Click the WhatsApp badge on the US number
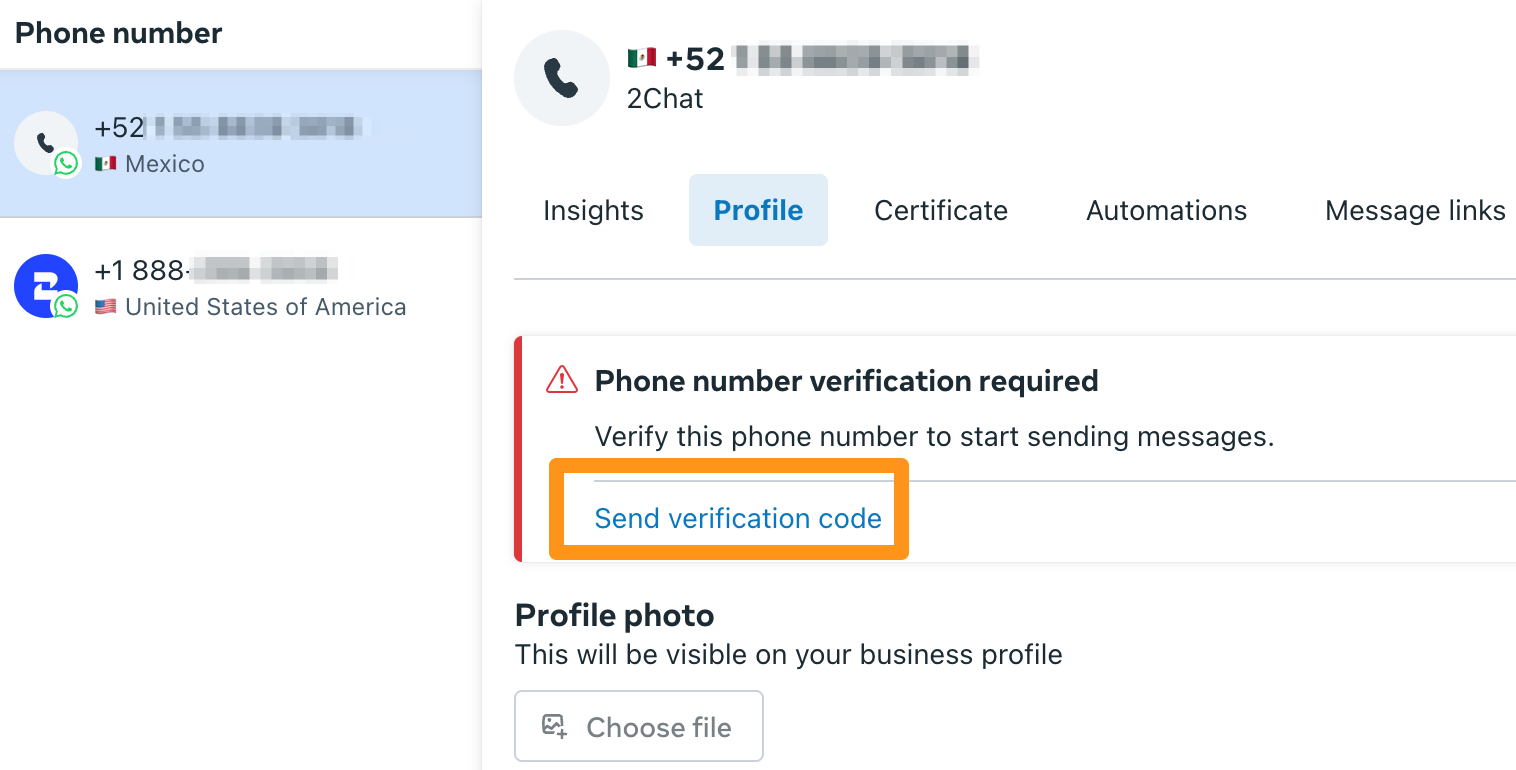Screen dimensions: 1516x770 pyautogui.click(x=66, y=306)
